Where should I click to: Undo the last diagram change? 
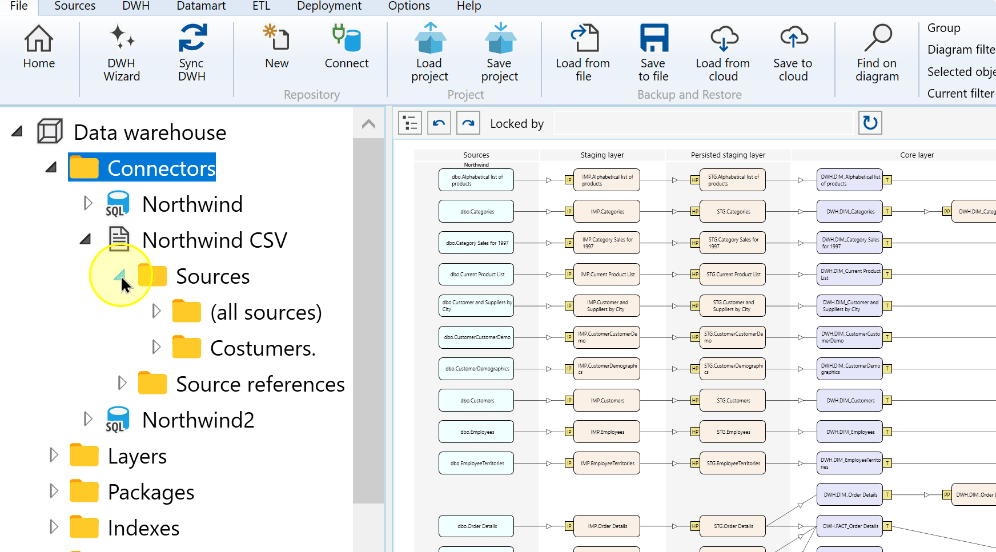click(x=439, y=123)
